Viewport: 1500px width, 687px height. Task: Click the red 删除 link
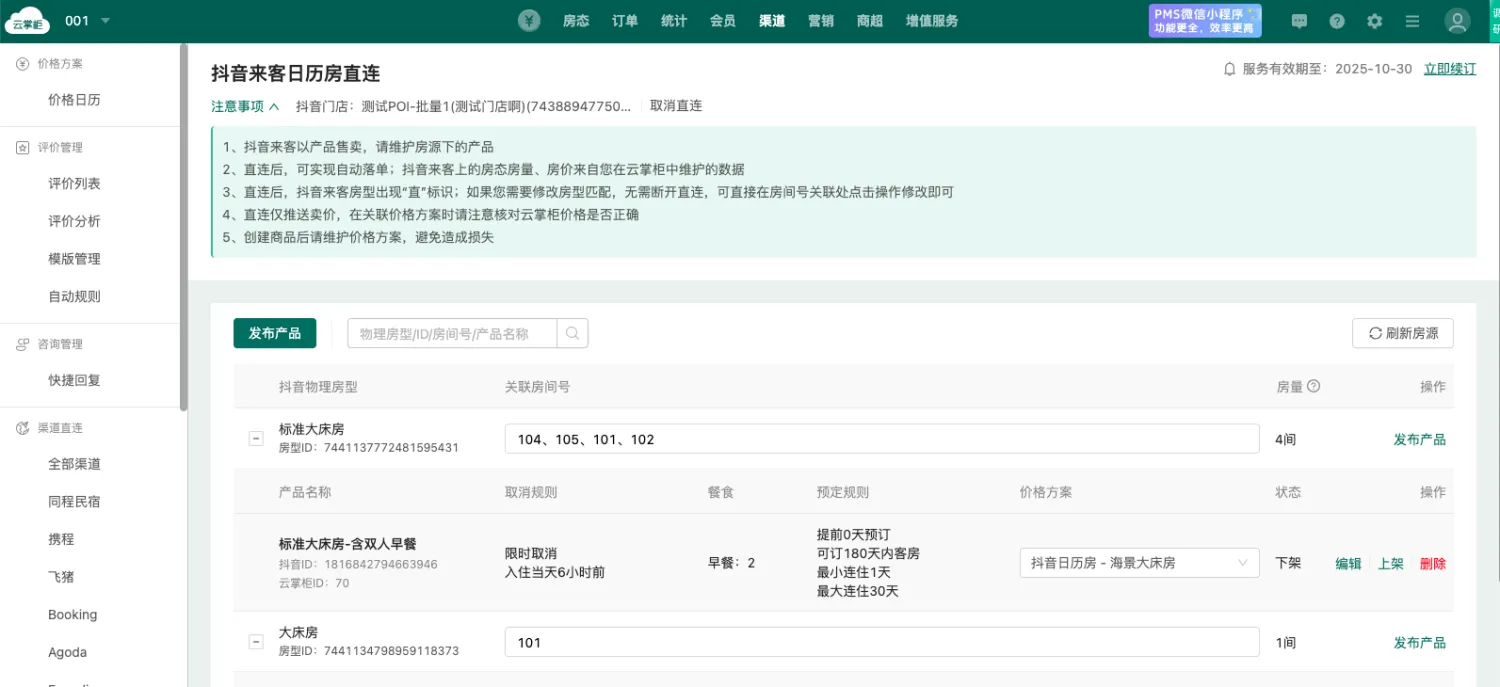click(1433, 563)
